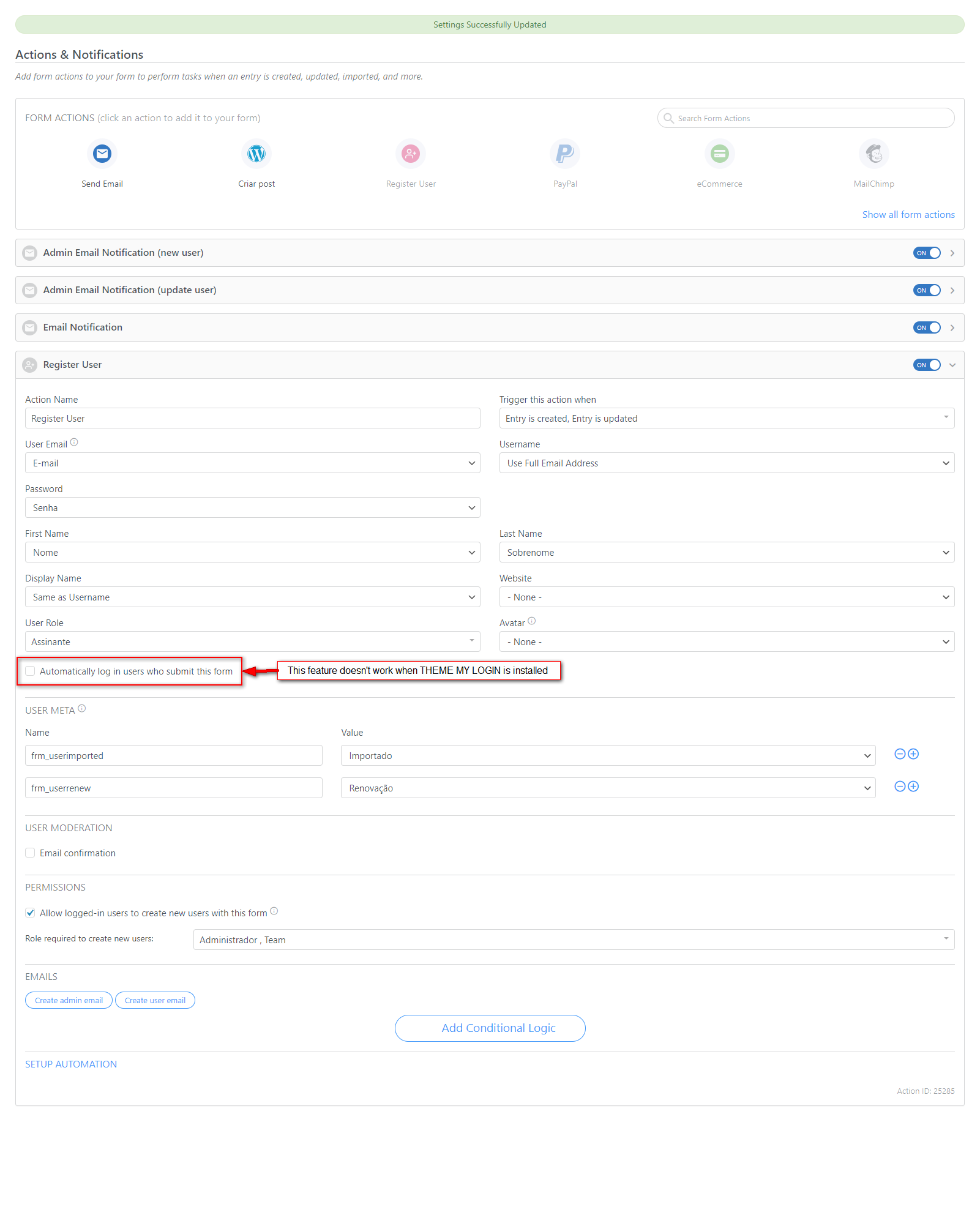Add the PayPal form action
Viewport: 980px width, 1226px height.
(x=565, y=154)
